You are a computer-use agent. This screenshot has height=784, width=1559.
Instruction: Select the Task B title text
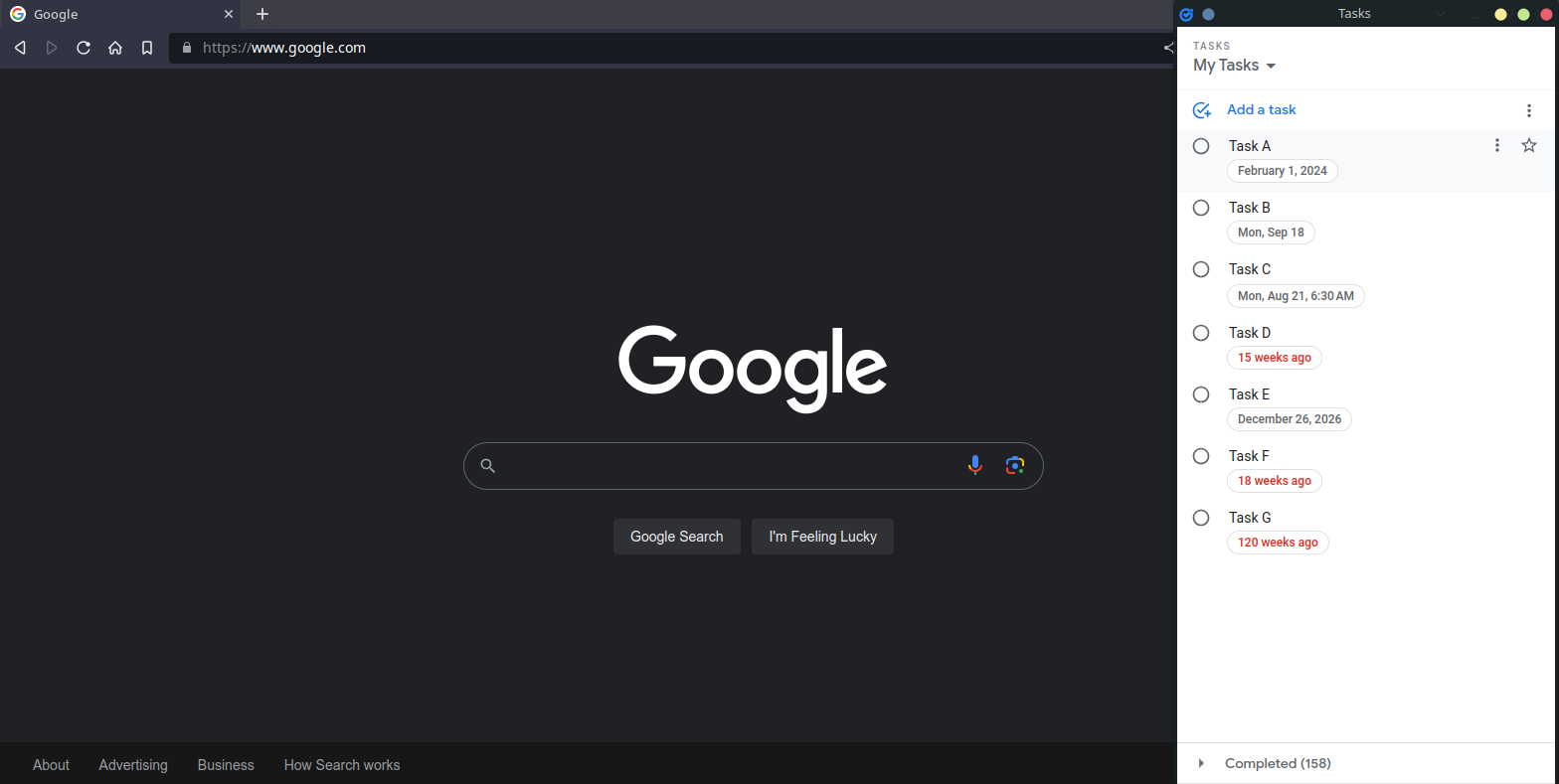1250,208
